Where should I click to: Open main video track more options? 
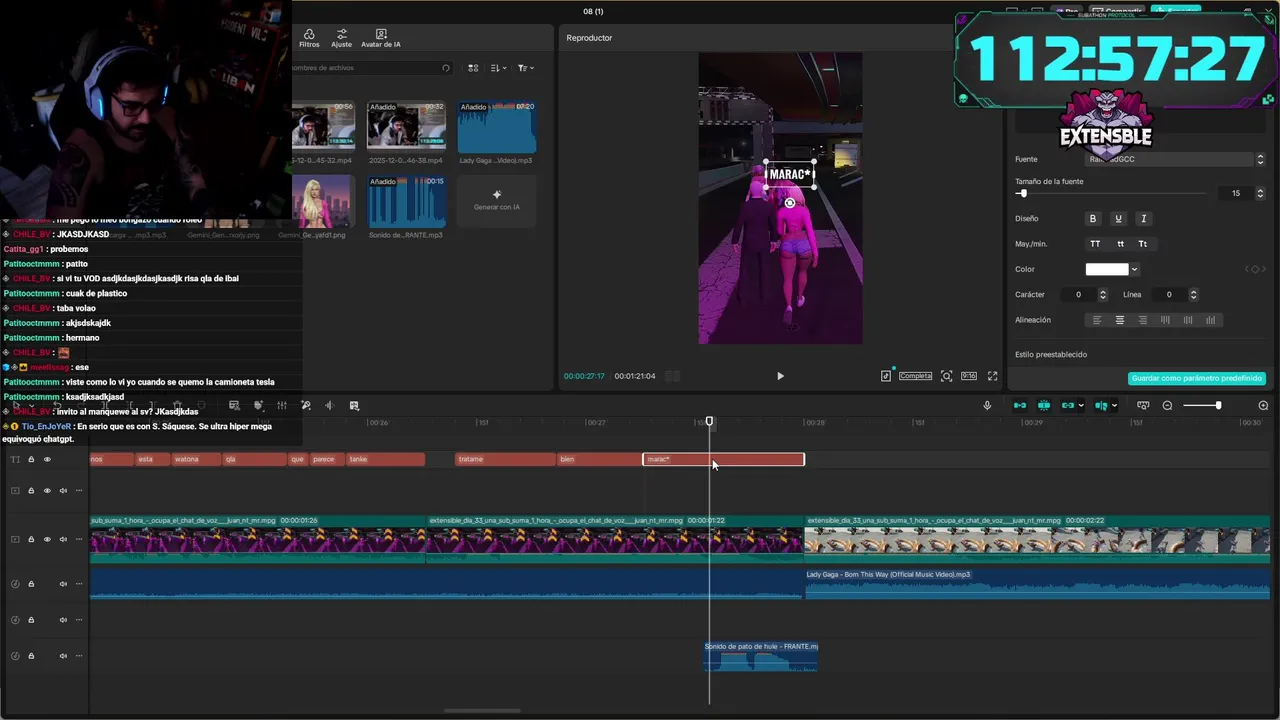pyautogui.click(x=79, y=539)
